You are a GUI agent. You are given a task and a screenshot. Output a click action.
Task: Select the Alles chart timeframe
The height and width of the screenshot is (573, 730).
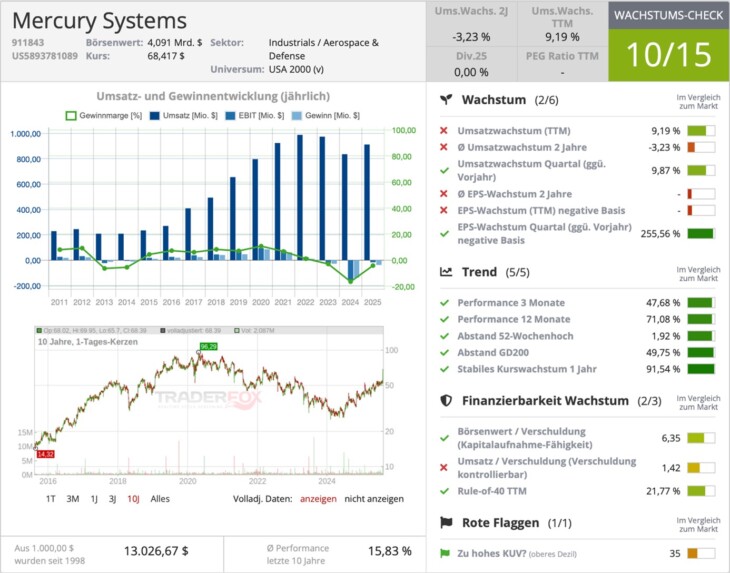click(160, 499)
